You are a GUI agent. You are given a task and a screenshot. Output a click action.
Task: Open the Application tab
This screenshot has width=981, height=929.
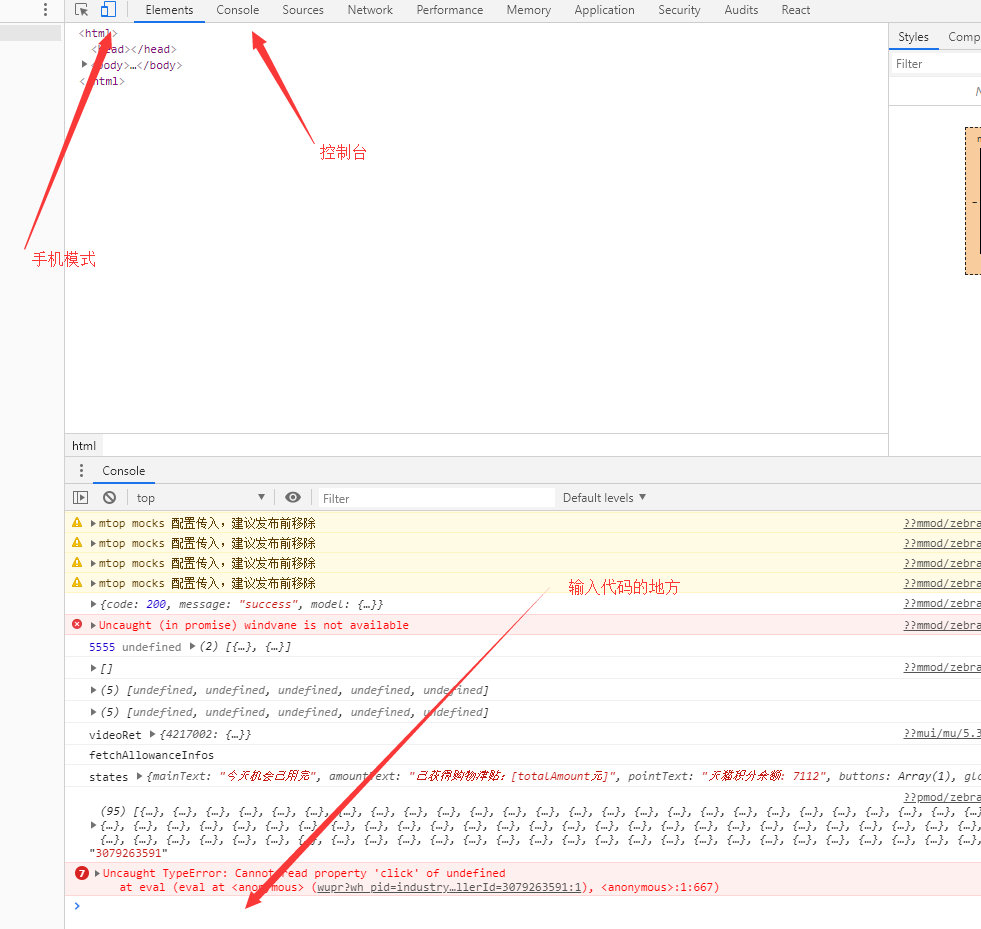tap(604, 10)
